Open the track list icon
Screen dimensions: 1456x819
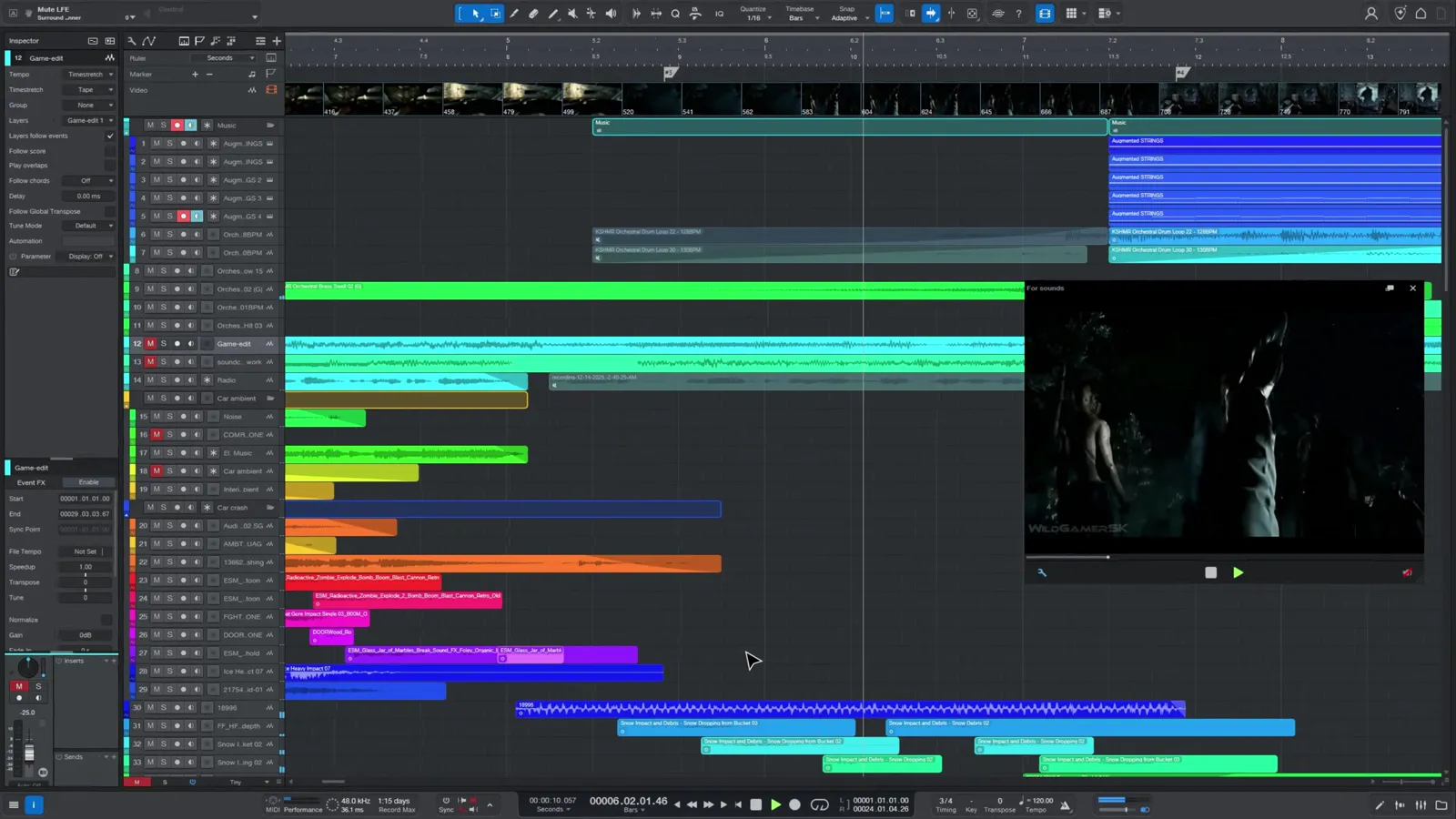[260, 41]
